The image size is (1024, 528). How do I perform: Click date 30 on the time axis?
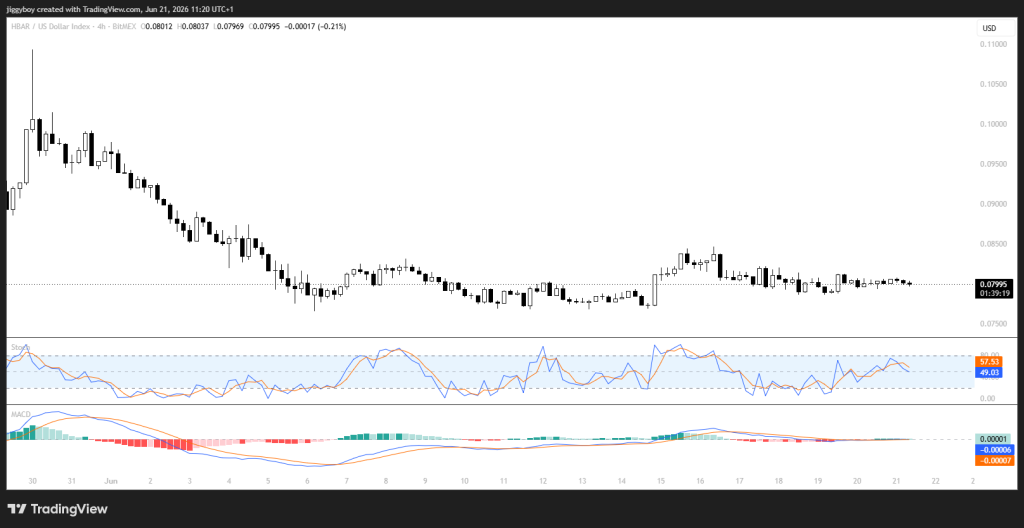click(x=33, y=481)
